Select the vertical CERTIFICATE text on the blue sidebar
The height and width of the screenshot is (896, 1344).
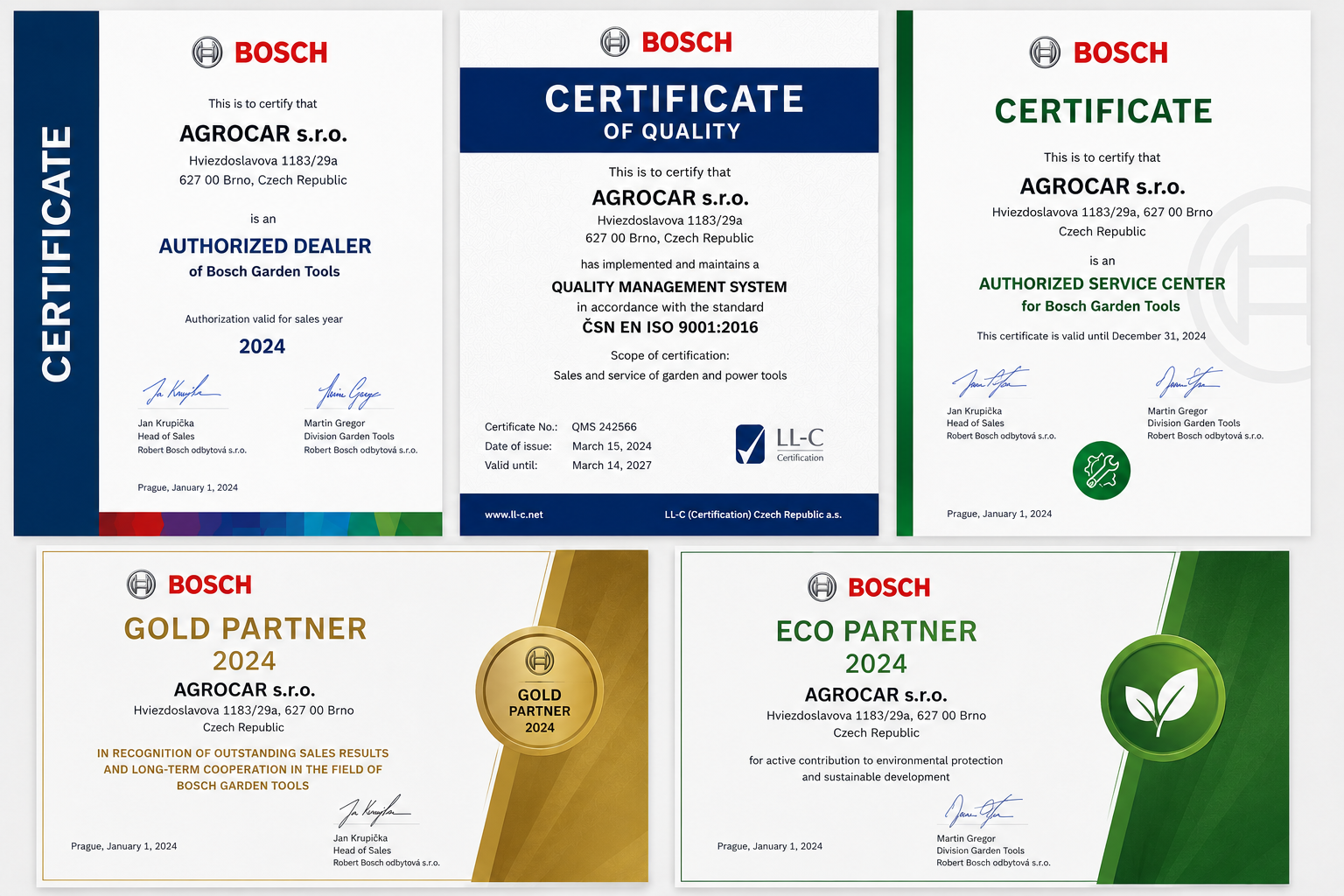tap(56, 254)
